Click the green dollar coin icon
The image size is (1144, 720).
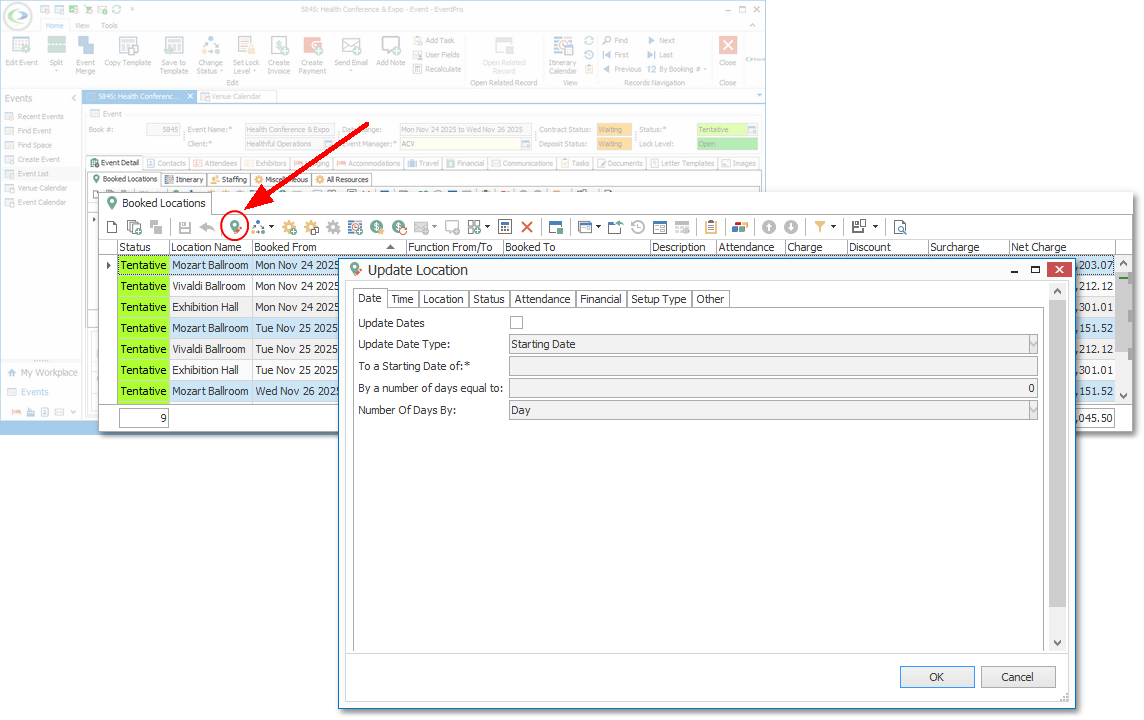[377, 227]
